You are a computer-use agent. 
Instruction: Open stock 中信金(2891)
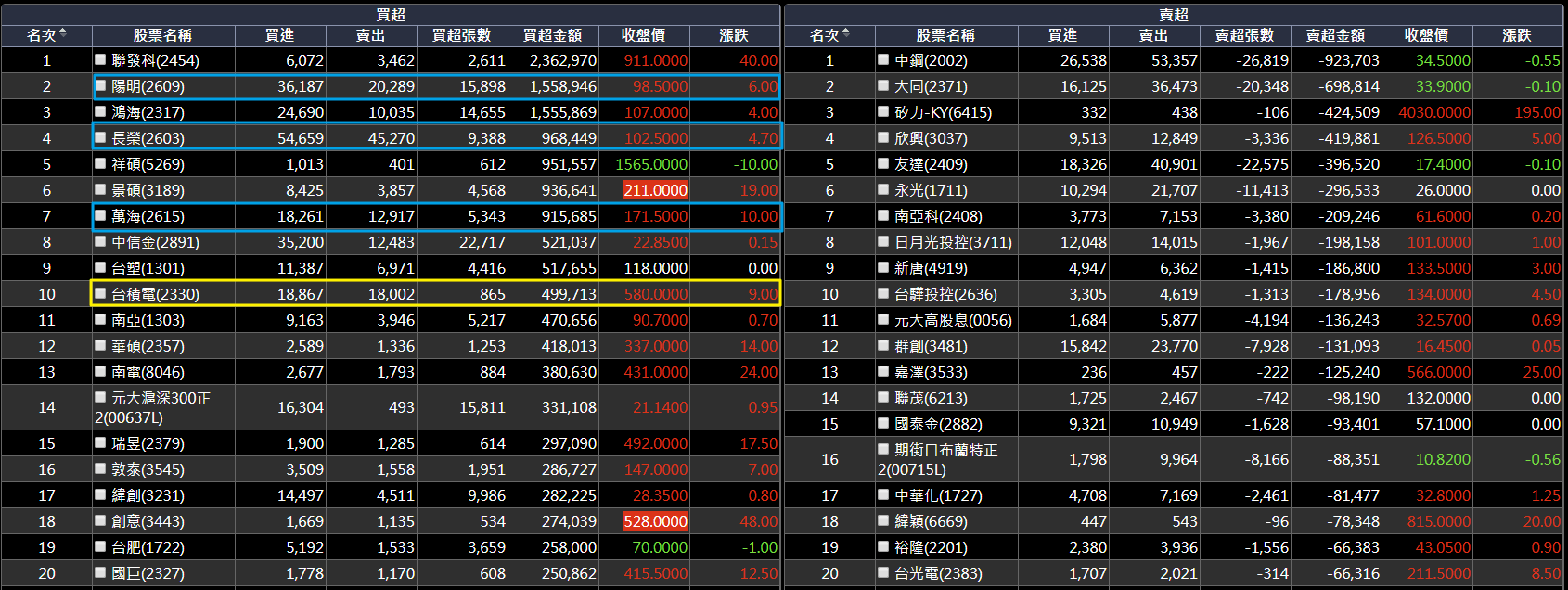[155, 242]
